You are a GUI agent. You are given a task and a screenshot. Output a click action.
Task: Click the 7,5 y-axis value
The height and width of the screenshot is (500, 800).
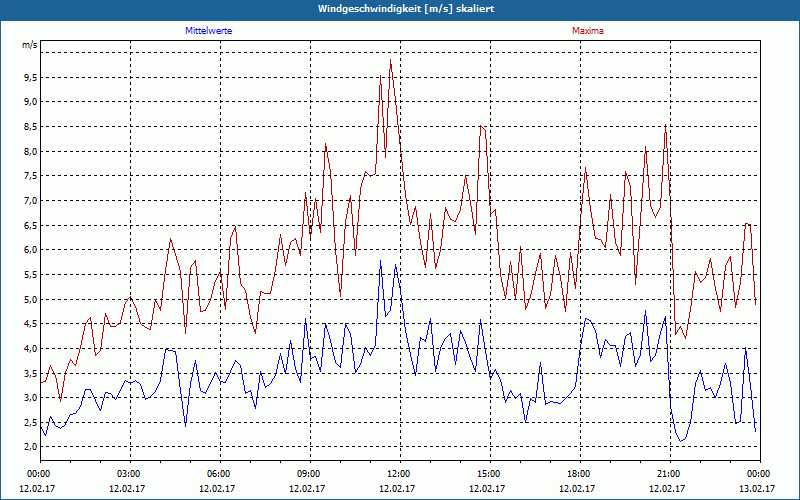click(30, 176)
